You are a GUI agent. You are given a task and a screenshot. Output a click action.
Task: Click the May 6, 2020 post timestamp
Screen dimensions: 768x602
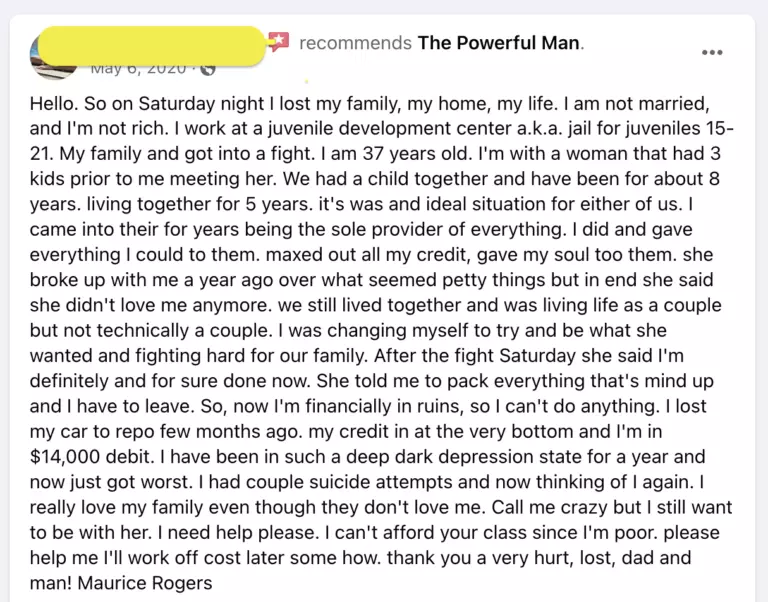point(138,69)
